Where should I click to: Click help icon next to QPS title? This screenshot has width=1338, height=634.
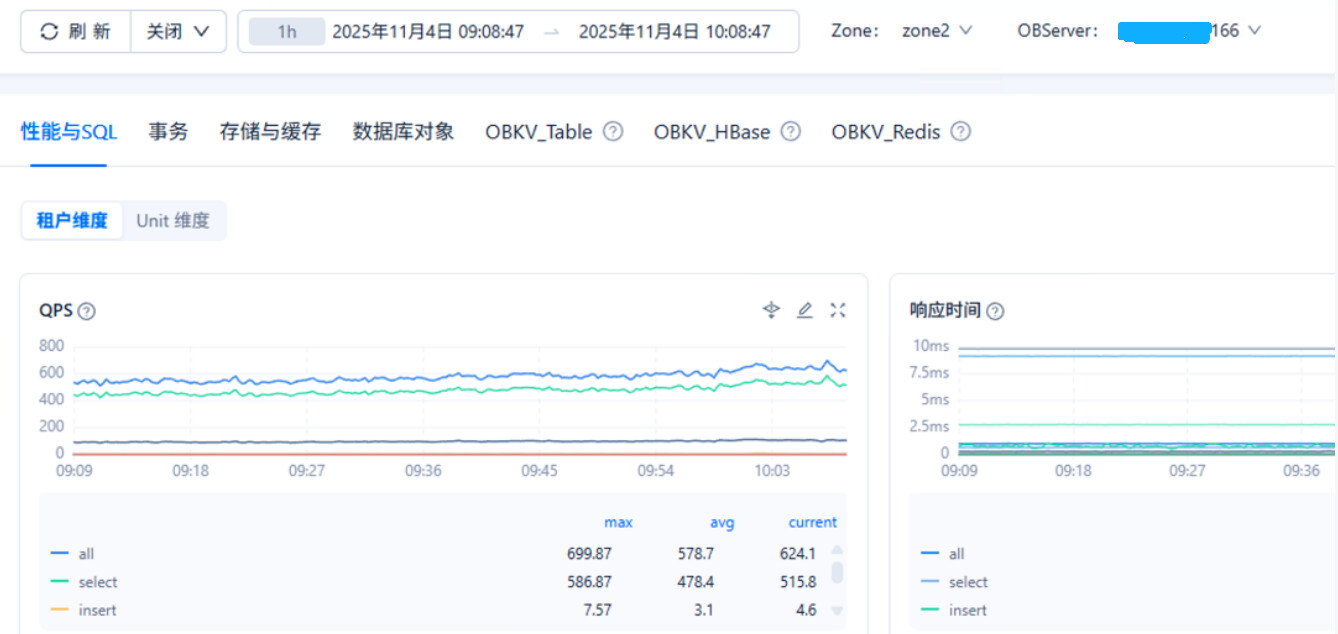[87, 311]
